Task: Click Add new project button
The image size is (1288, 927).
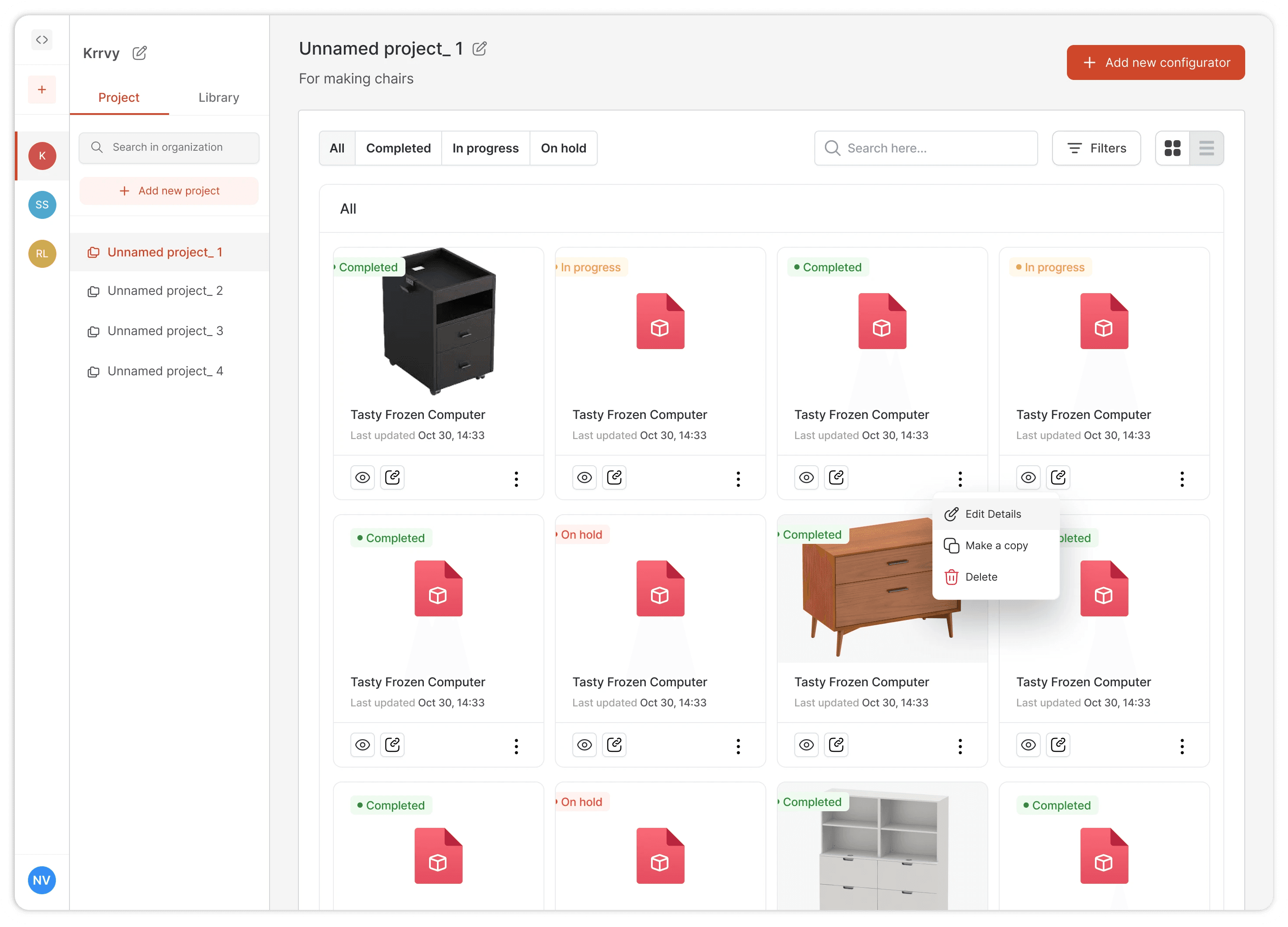Action: pos(169,191)
